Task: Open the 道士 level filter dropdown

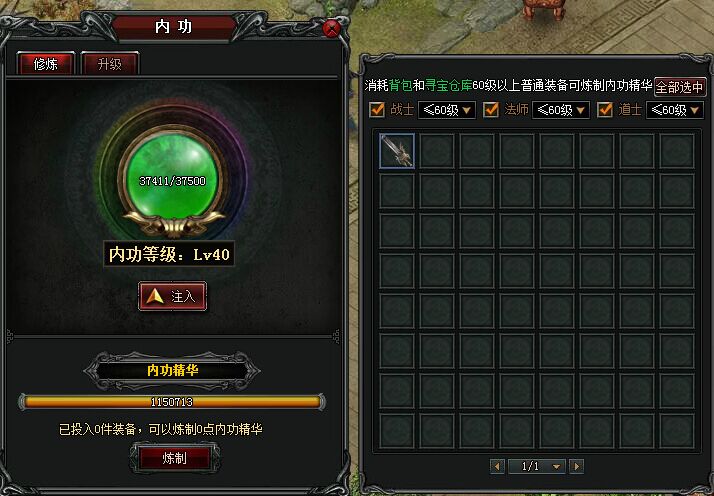Action: (x=675, y=110)
